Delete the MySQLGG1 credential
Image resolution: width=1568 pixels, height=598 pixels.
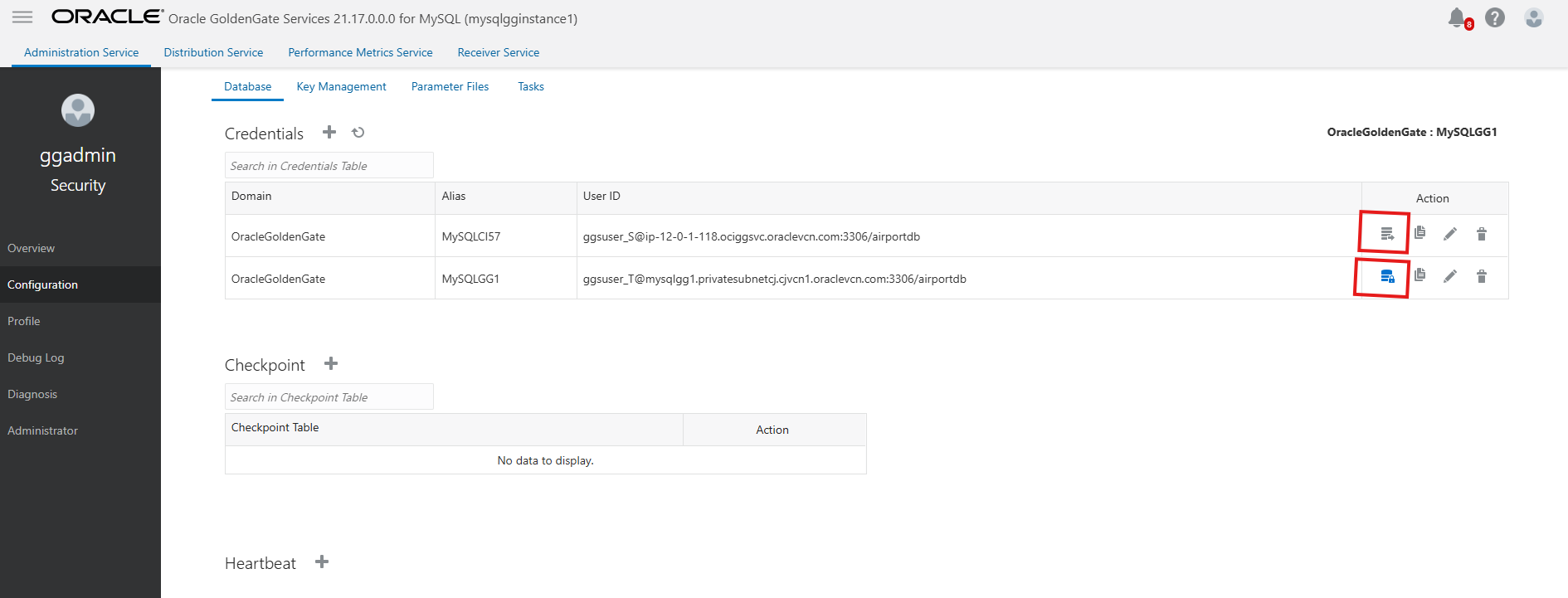point(1482,276)
